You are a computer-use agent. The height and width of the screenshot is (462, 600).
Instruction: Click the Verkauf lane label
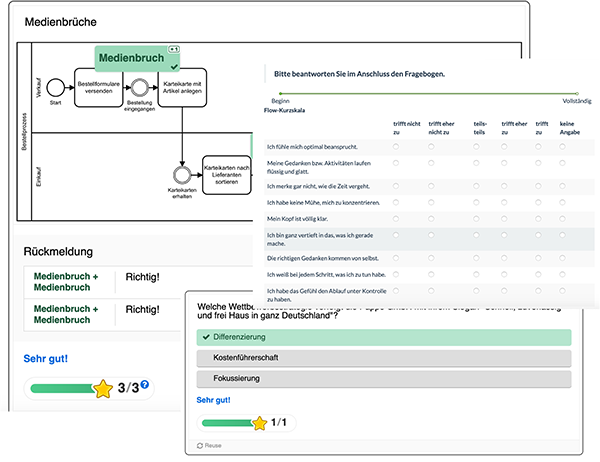click(38, 88)
